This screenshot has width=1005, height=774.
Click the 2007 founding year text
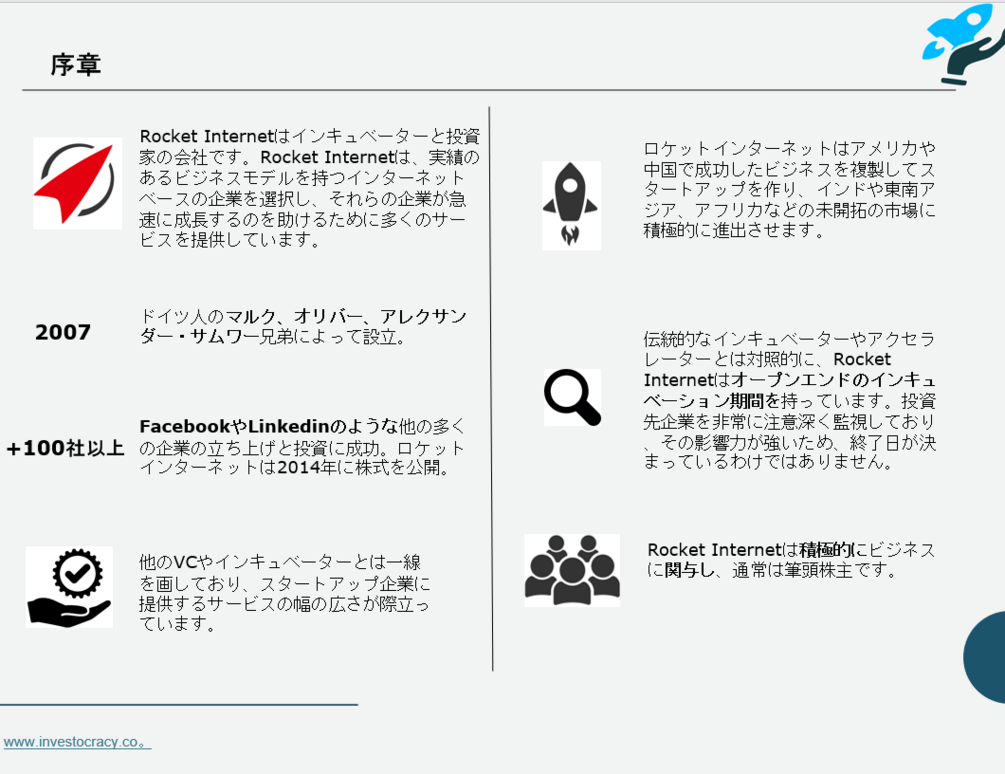pyautogui.click(x=63, y=332)
